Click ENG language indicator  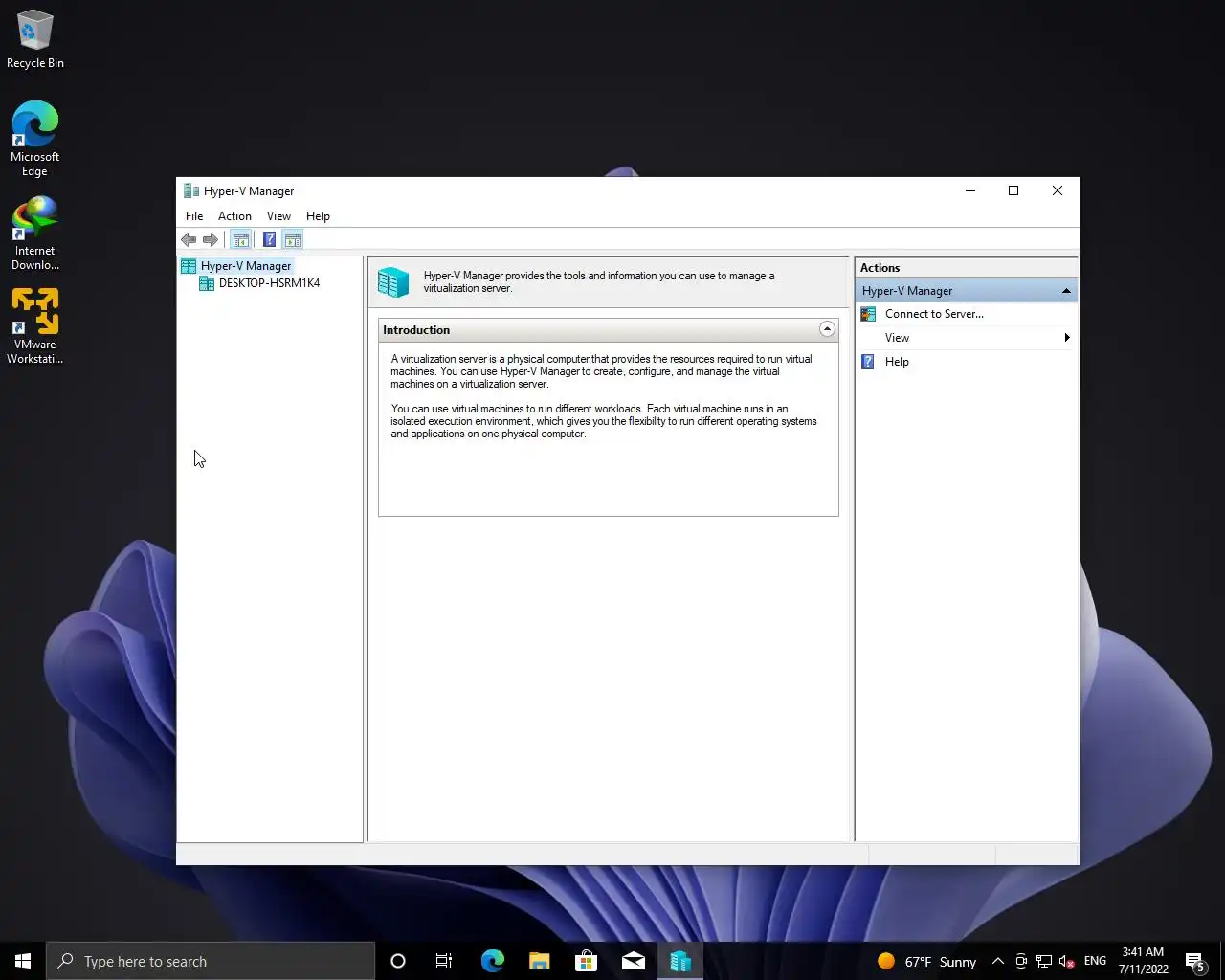click(x=1096, y=961)
